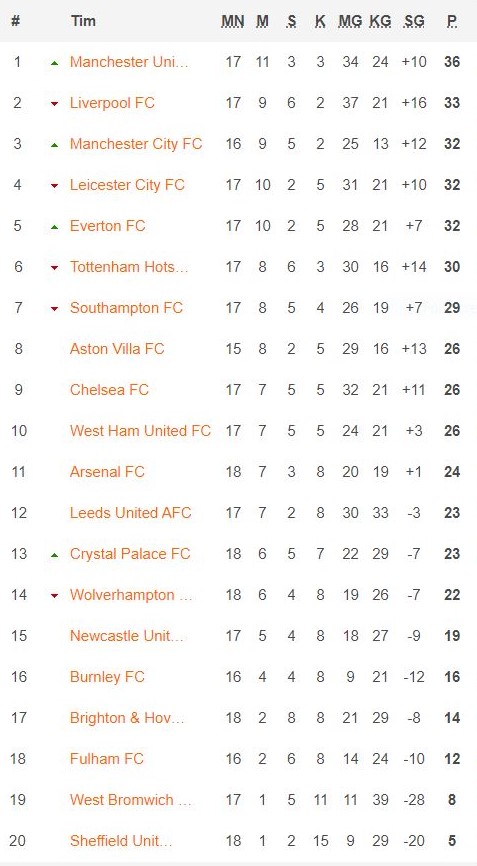The height and width of the screenshot is (866, 477).
Task: Open the Southampton FC team link
Action: (126, 308)
